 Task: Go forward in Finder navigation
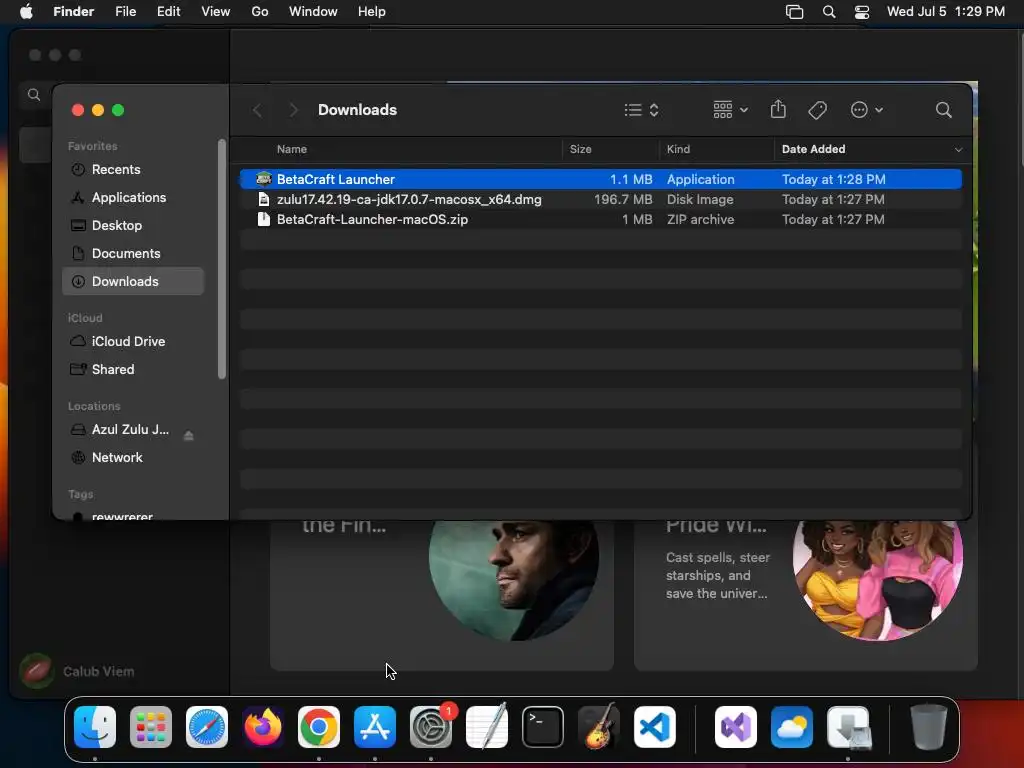[x=293, y=110]
